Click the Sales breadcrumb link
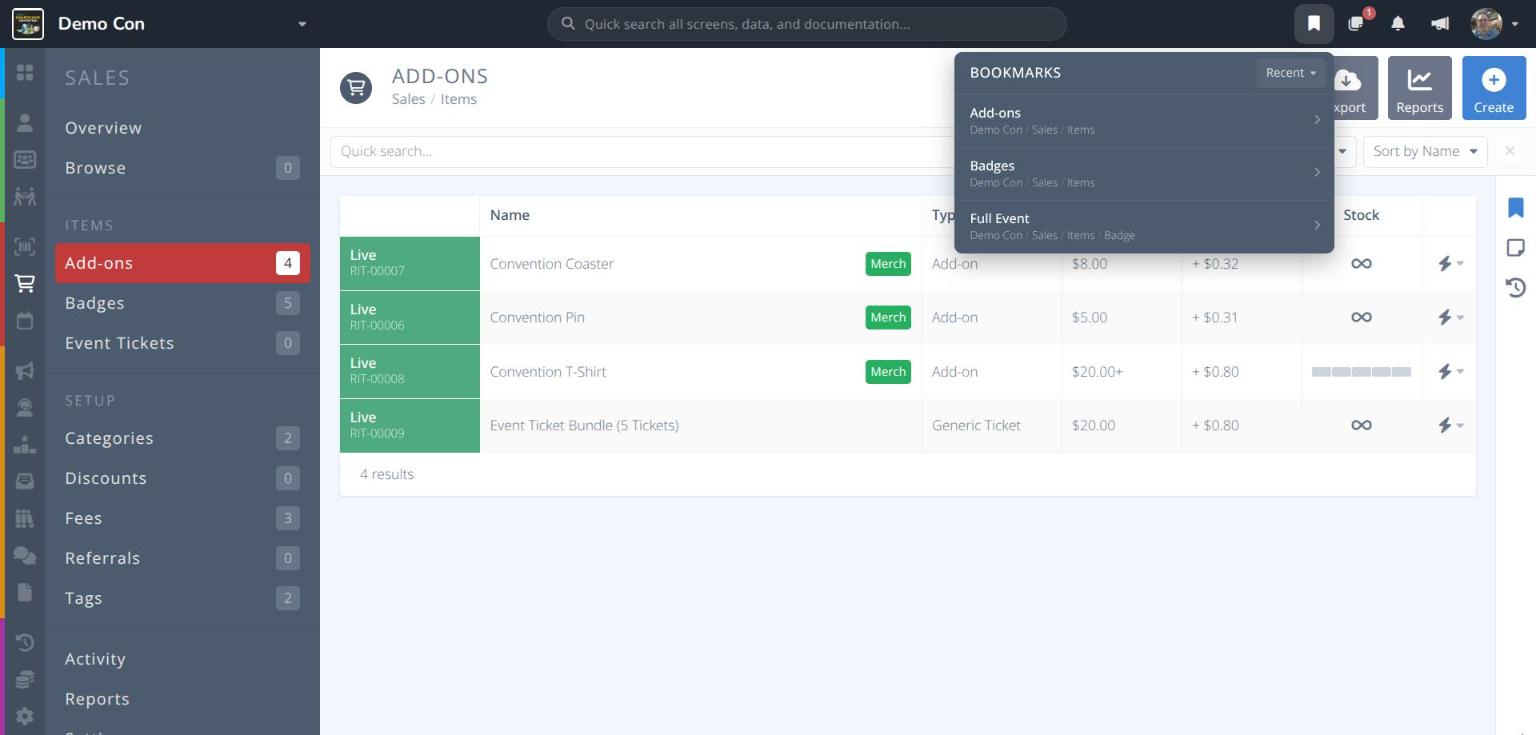Screen dimensions: 1536x735 [408, 99]
